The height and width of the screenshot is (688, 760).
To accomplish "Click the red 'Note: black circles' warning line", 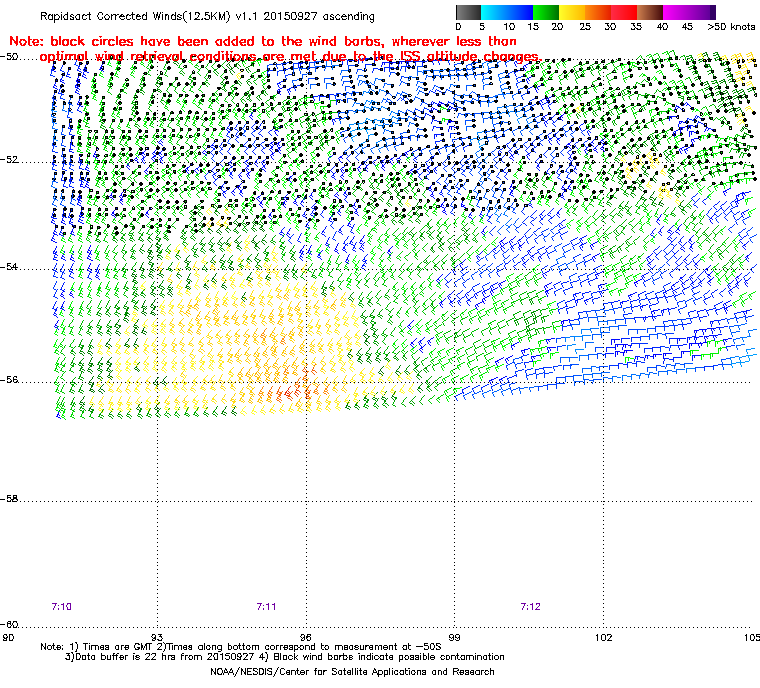I will coord(263,41).
